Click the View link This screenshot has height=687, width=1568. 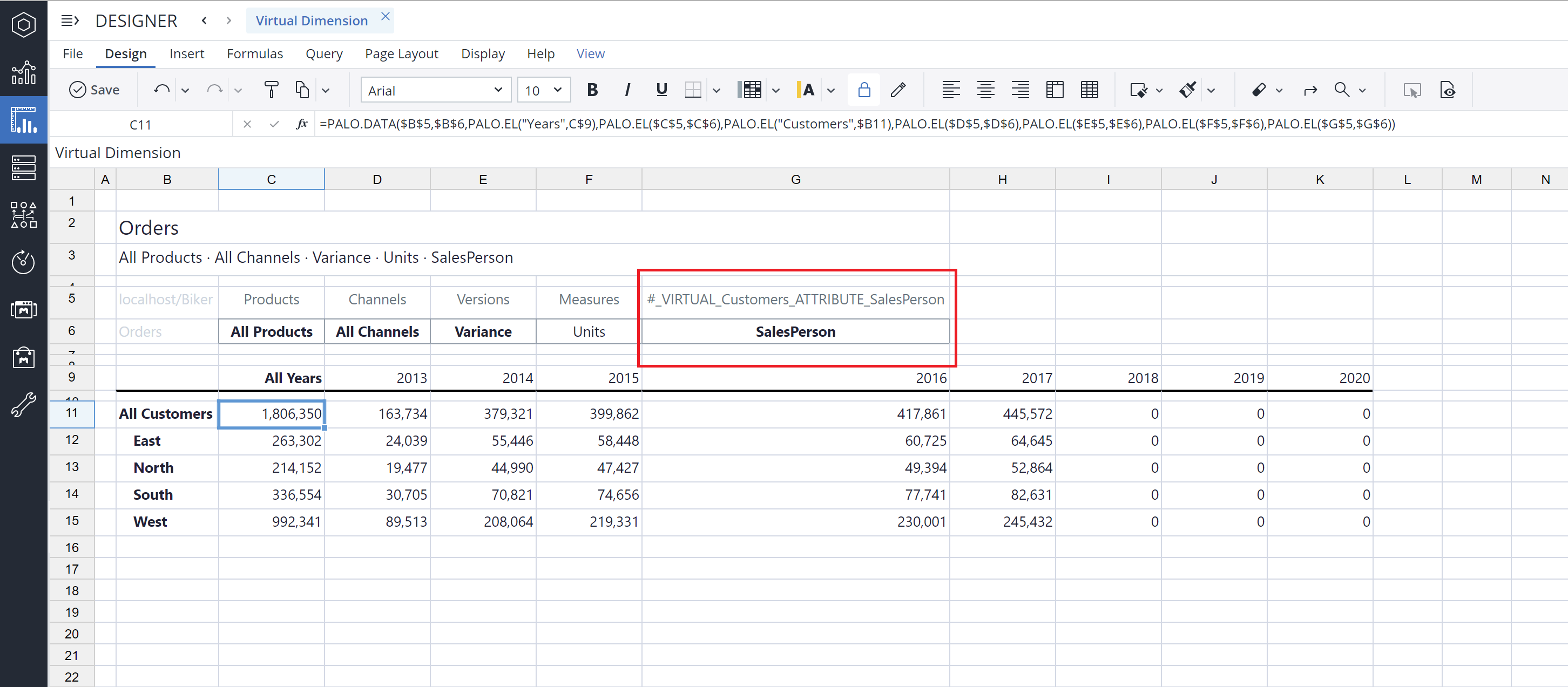click(590, 53)
